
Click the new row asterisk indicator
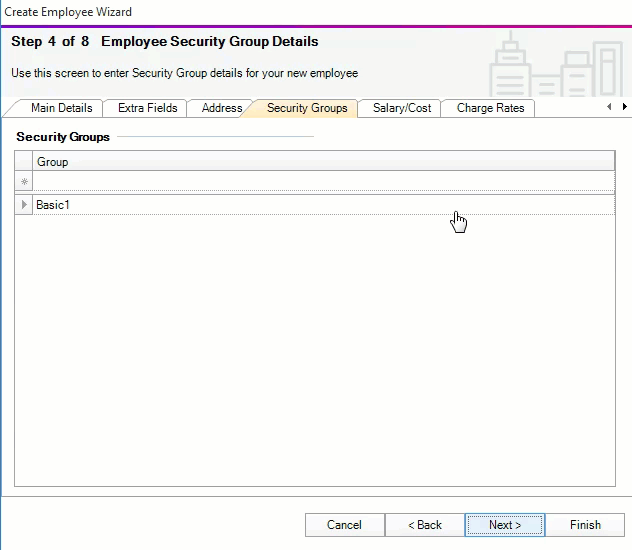[24, 182]
